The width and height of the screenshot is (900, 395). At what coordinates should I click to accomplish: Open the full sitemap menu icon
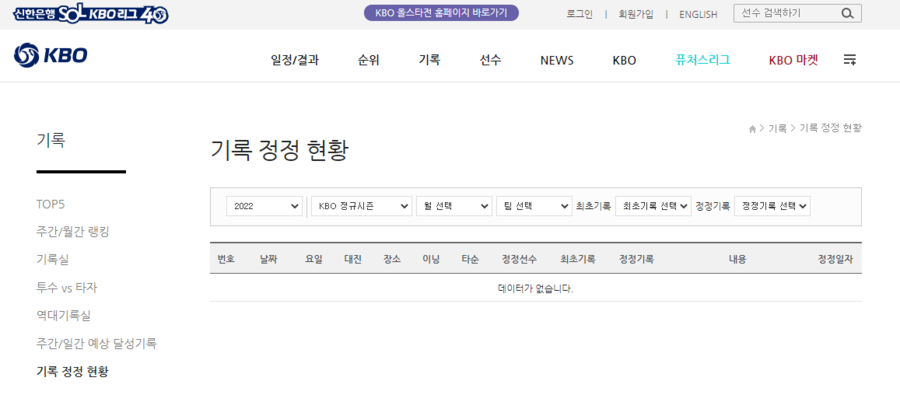click(x=849, y=60)
